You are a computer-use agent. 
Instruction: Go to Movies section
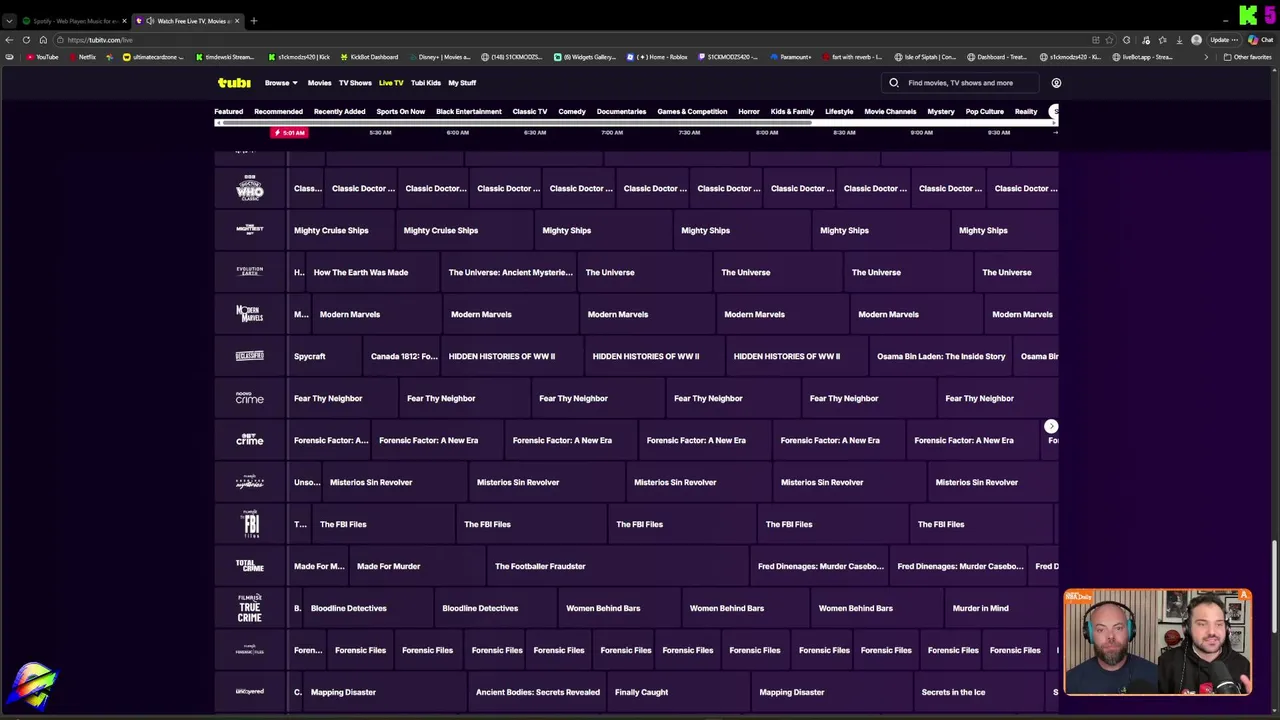[319, 83]
